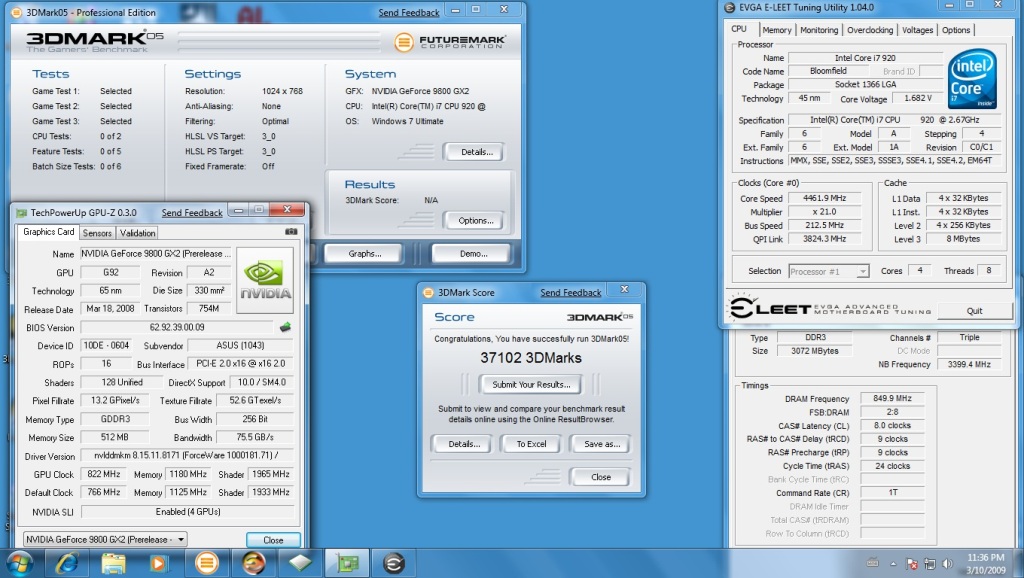Viewport: 1024px width, 578px height.
Task: Switch to 3DMark05 orange taskbar icon
Action: (206, 563)
